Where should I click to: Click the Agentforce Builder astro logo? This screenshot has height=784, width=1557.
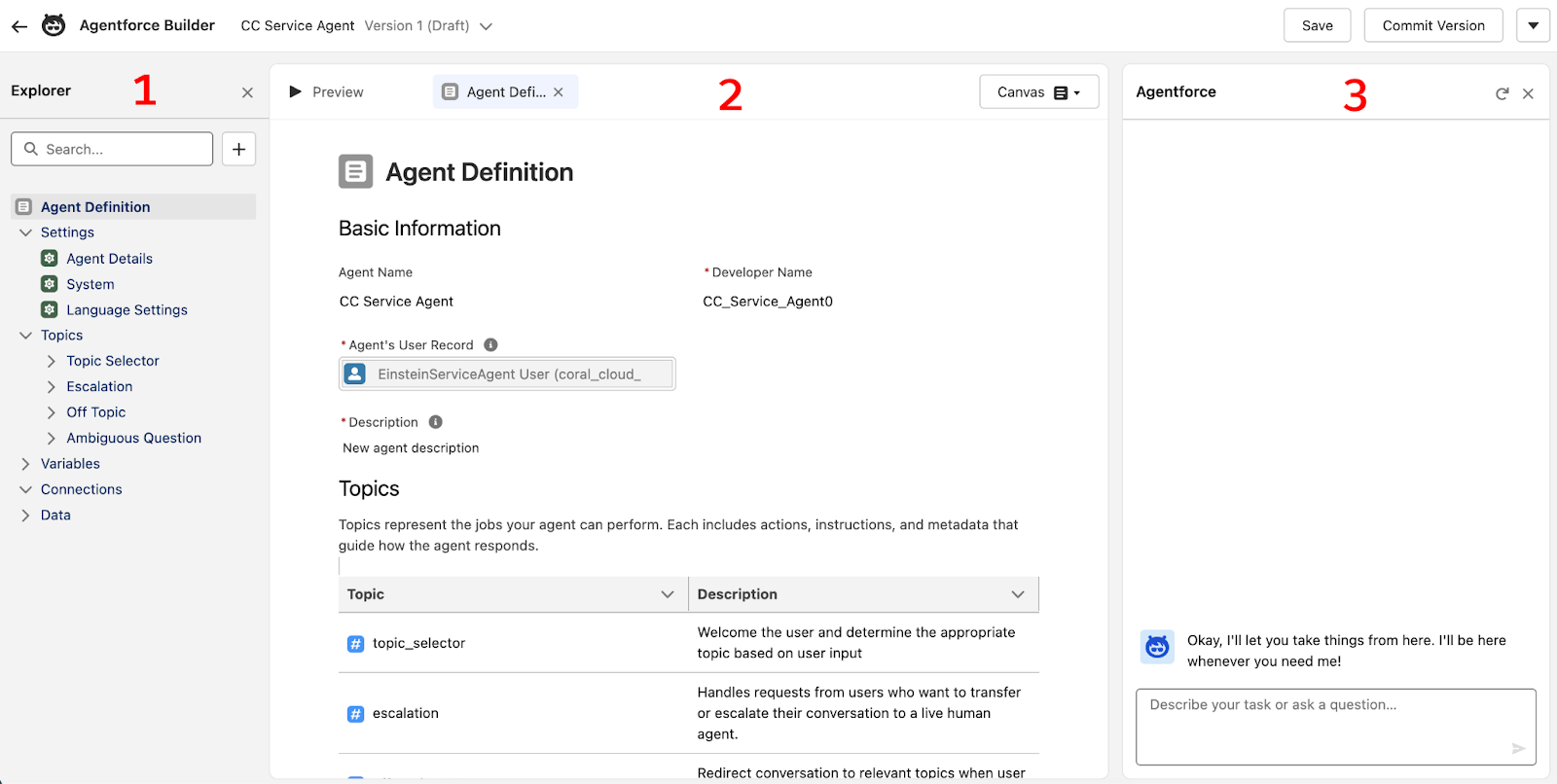tap(54, 25)
